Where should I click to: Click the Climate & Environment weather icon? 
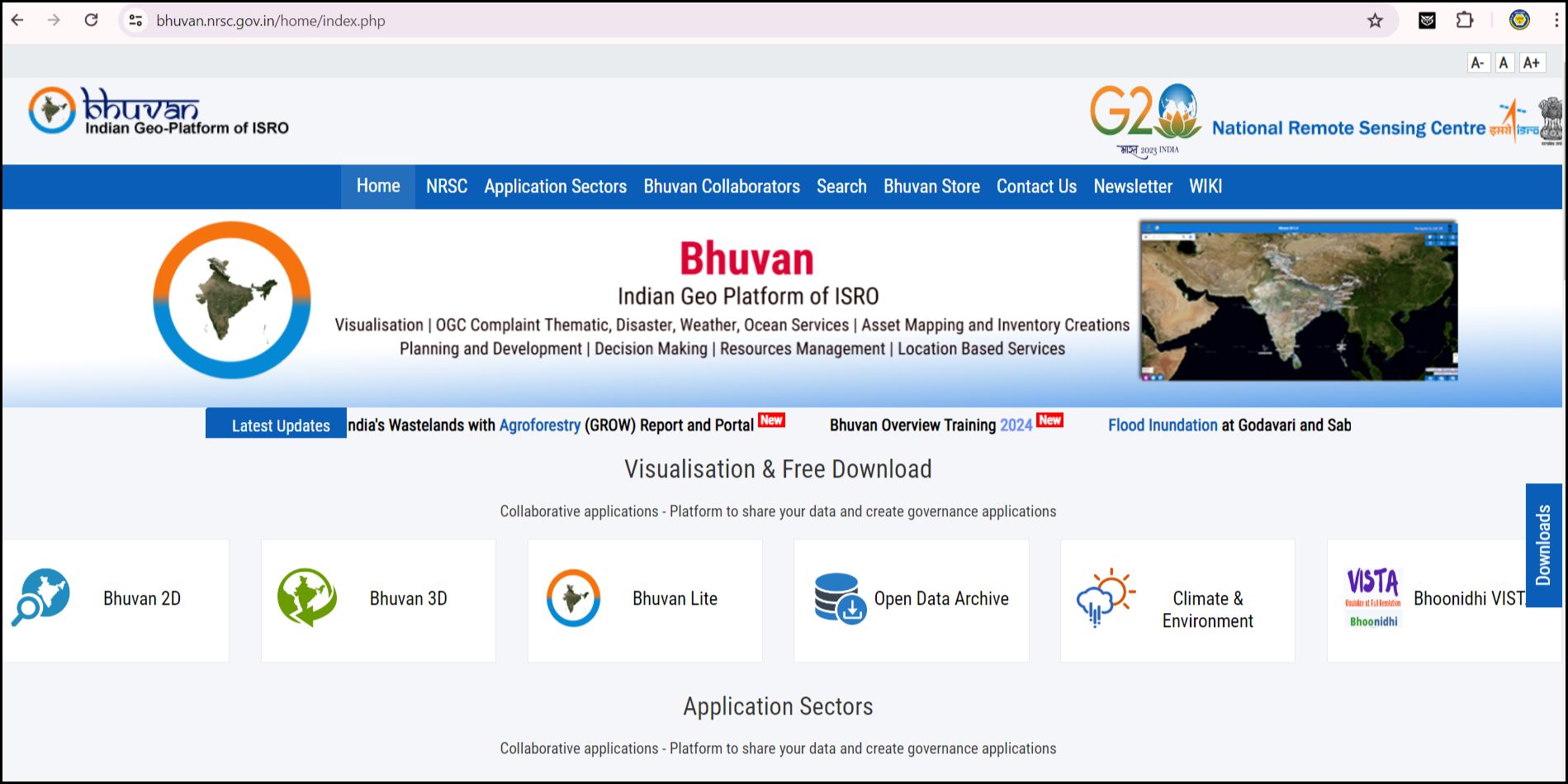tap(1106, 597)
